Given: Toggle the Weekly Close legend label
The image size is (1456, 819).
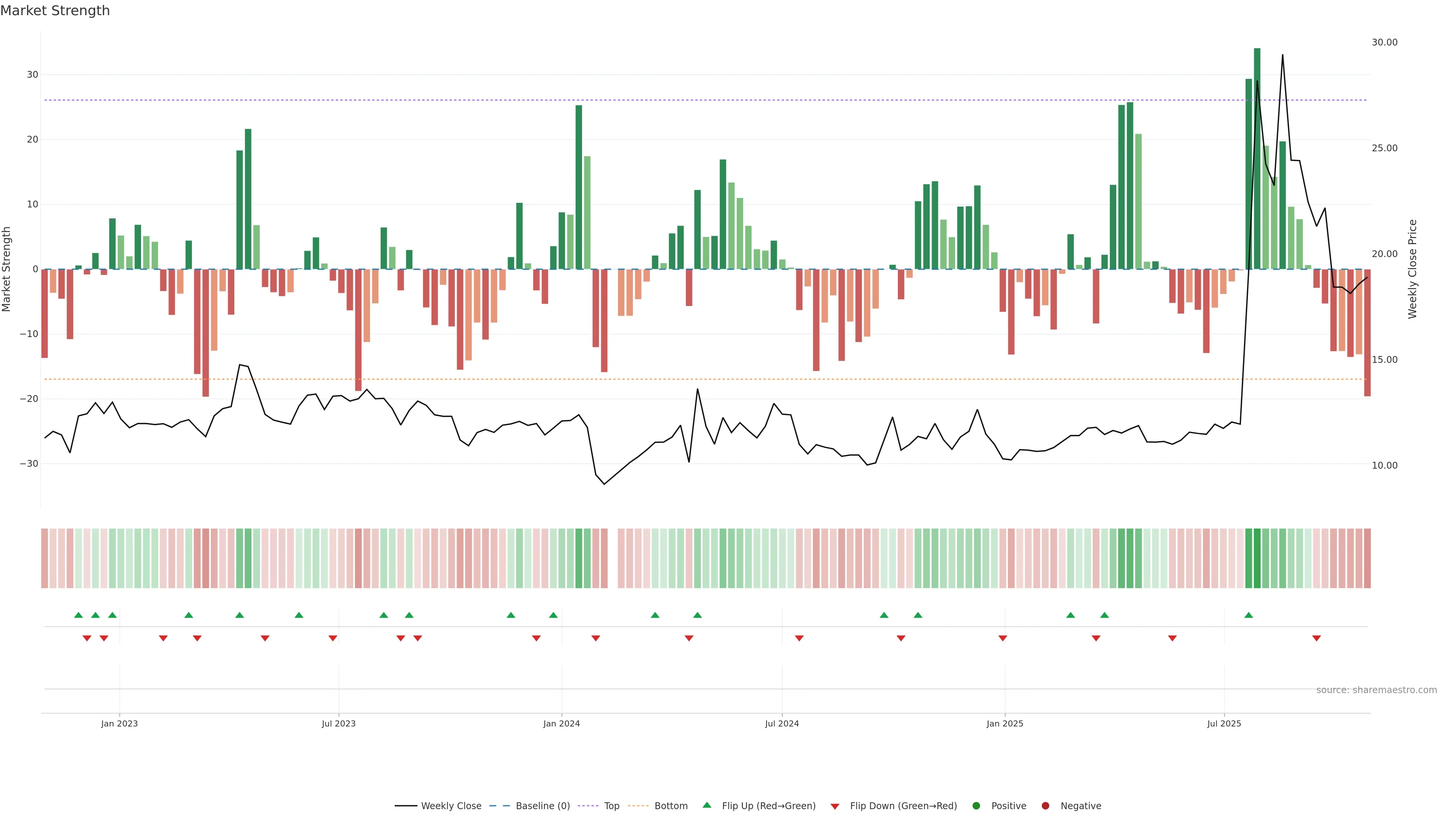Looking at the screenshot, I should pyautogui.click(x=451, y=805).
